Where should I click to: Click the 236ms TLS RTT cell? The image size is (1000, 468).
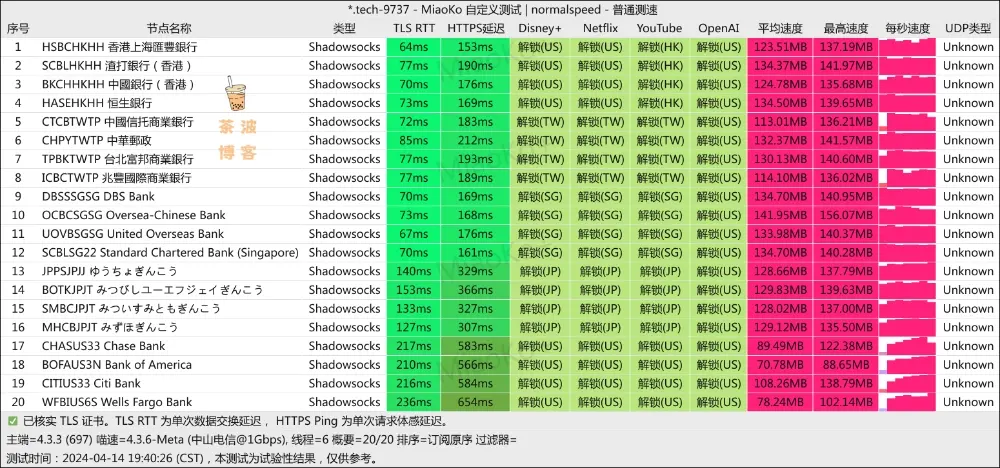point(413,402)
